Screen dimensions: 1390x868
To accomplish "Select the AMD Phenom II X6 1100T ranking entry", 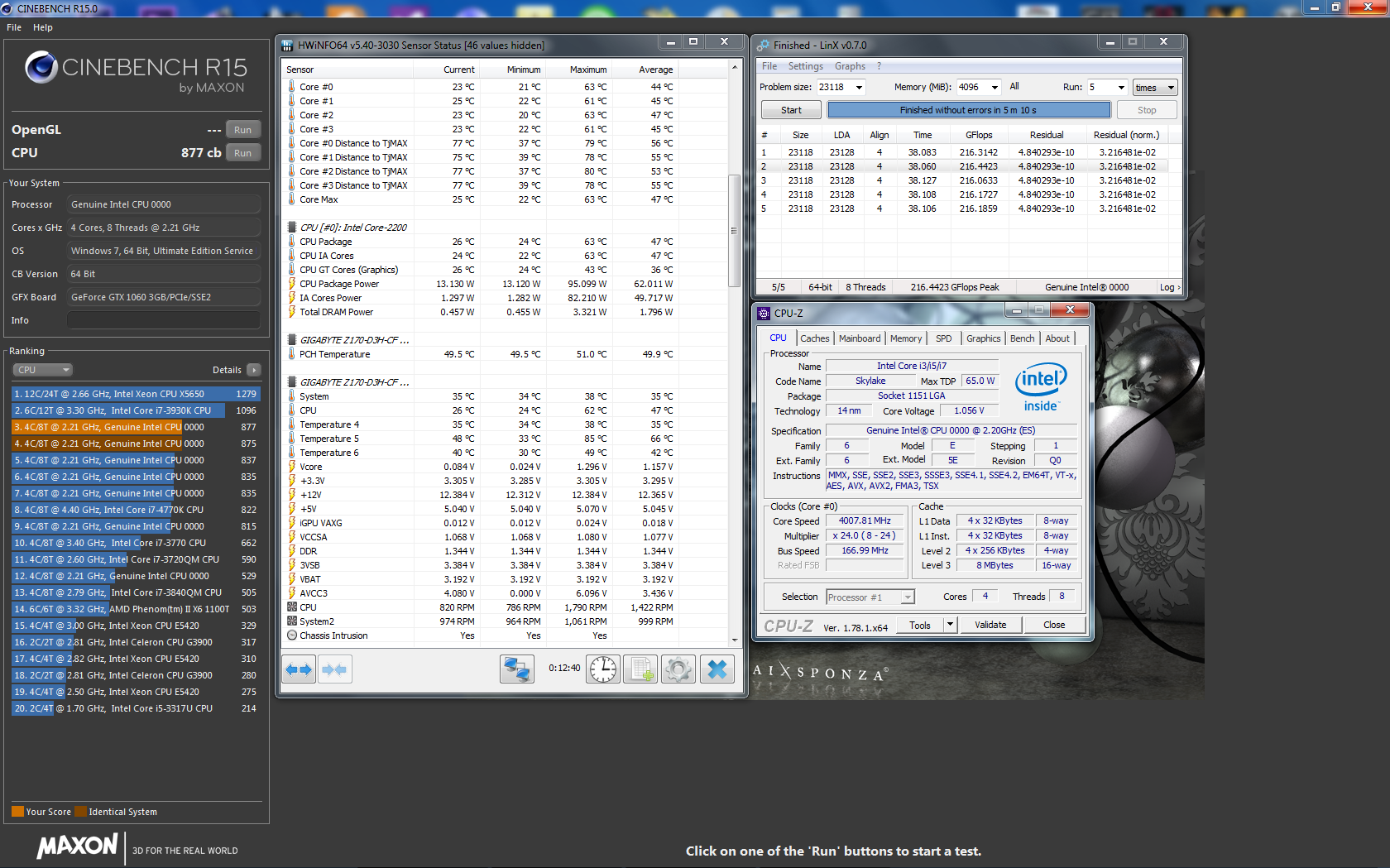I will click(136, 609).
